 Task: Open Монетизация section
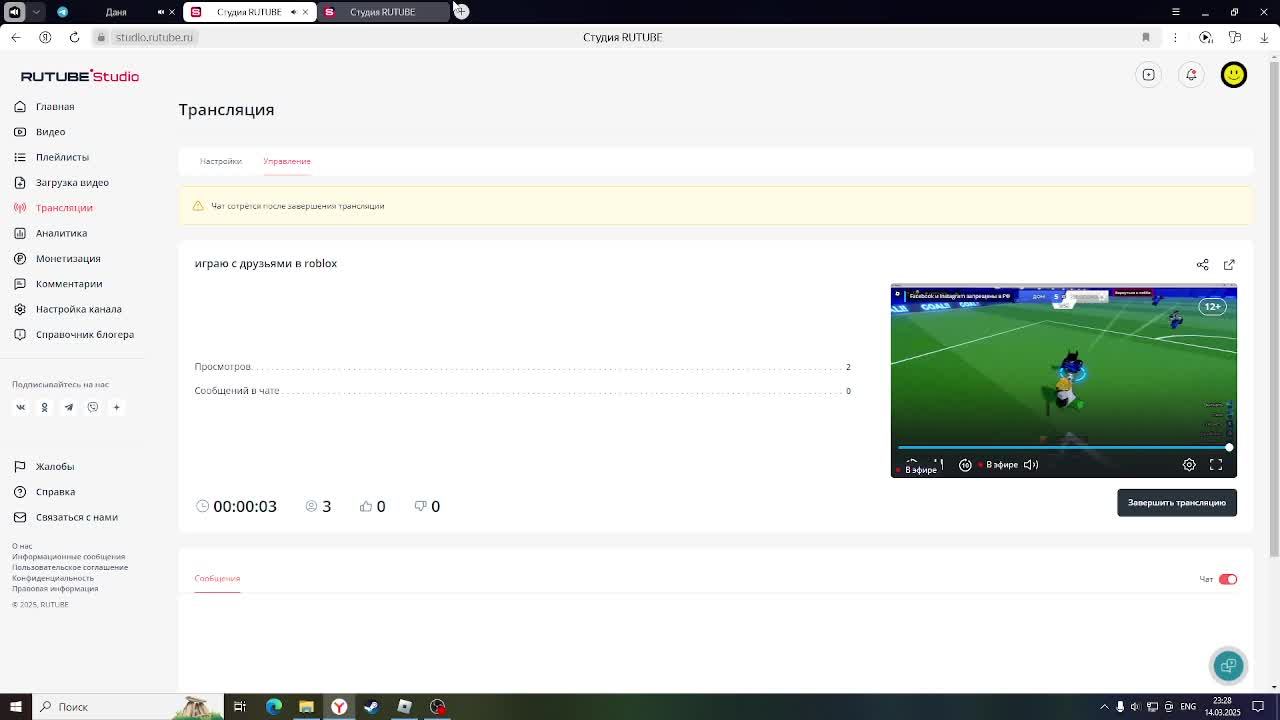pyautogui.click(x=58, y=258)
